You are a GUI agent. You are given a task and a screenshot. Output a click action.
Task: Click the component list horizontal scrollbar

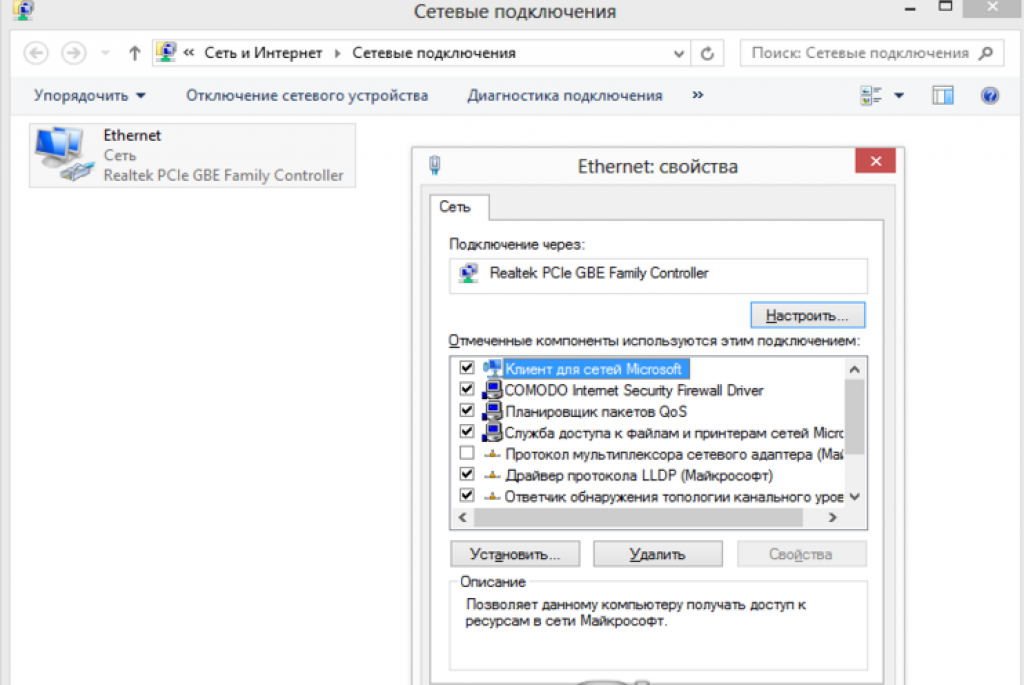(x=638, y=518)
